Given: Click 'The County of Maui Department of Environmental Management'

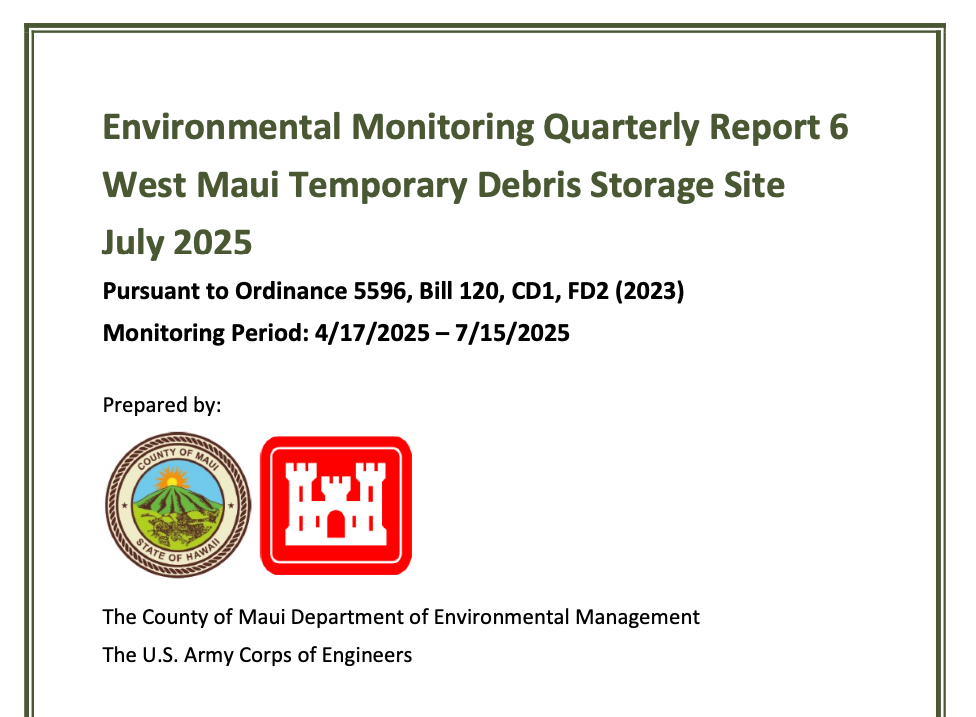Looking at the screenshot, I should [x=401, y=617].
